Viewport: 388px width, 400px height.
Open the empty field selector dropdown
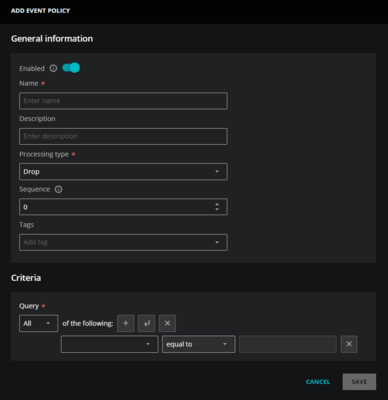click(110, 344)
